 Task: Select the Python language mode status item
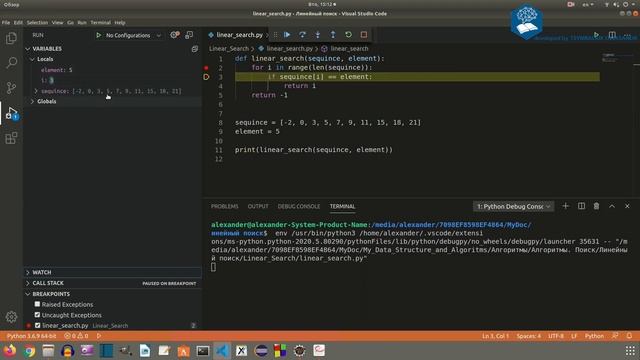coord(594,336)
